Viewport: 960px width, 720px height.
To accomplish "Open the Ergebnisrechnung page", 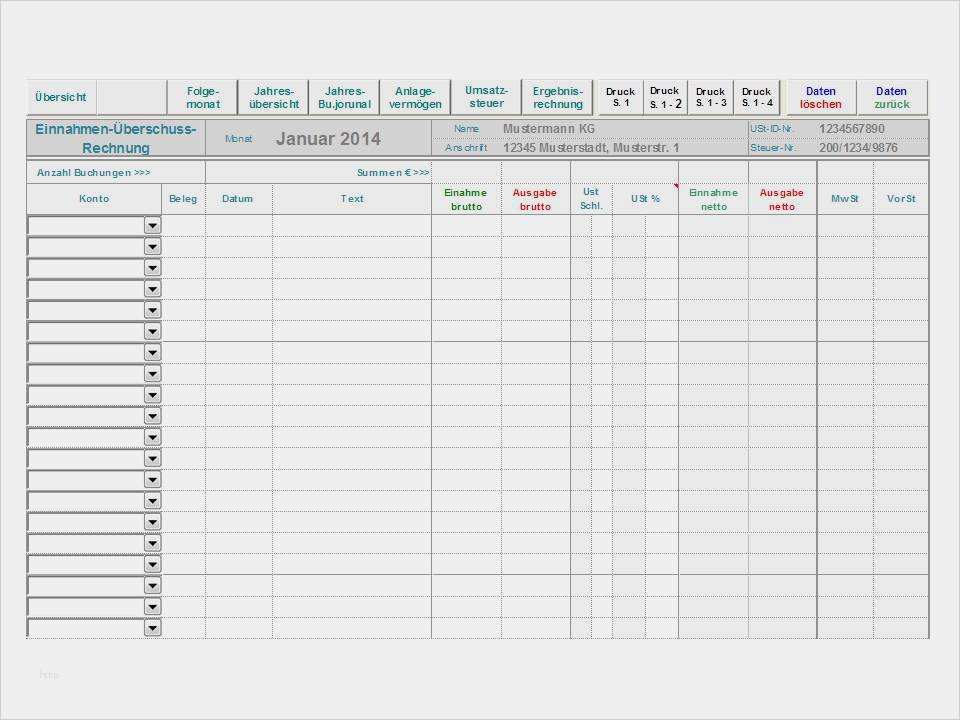I will tap(557, 98).
